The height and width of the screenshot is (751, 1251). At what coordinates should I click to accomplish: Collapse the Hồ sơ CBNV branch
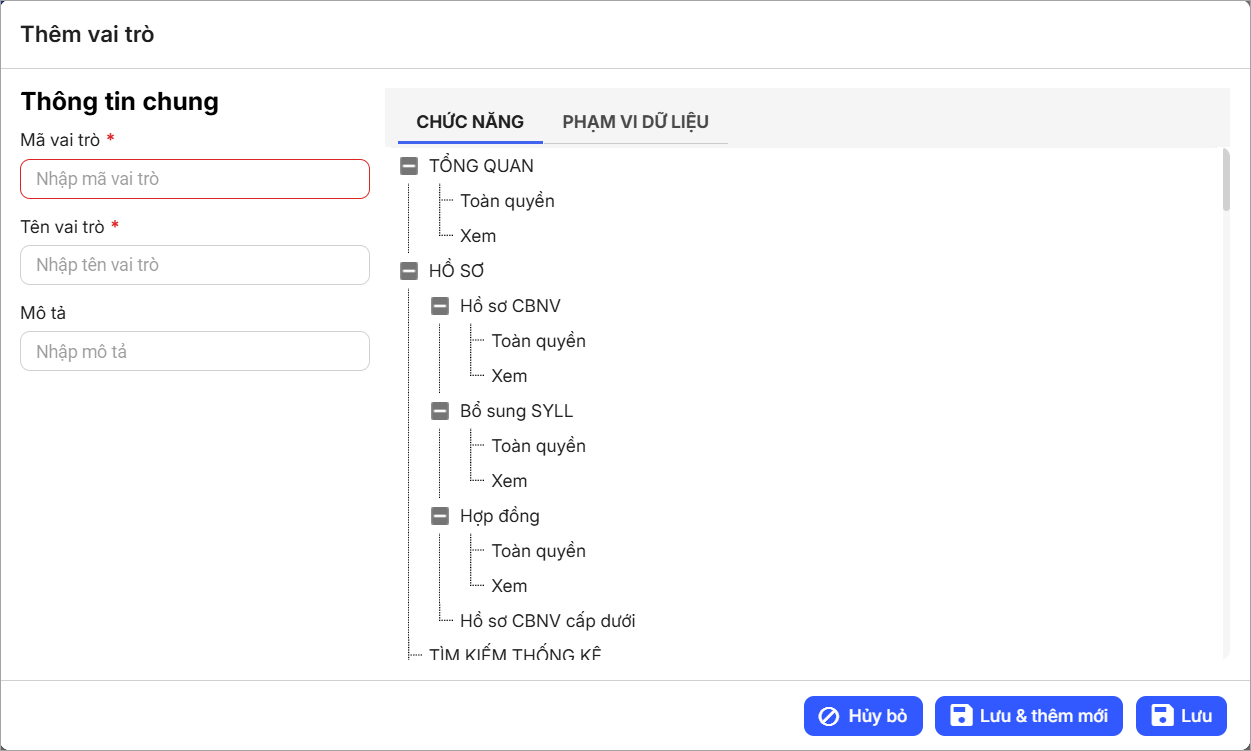coord(440,306)
